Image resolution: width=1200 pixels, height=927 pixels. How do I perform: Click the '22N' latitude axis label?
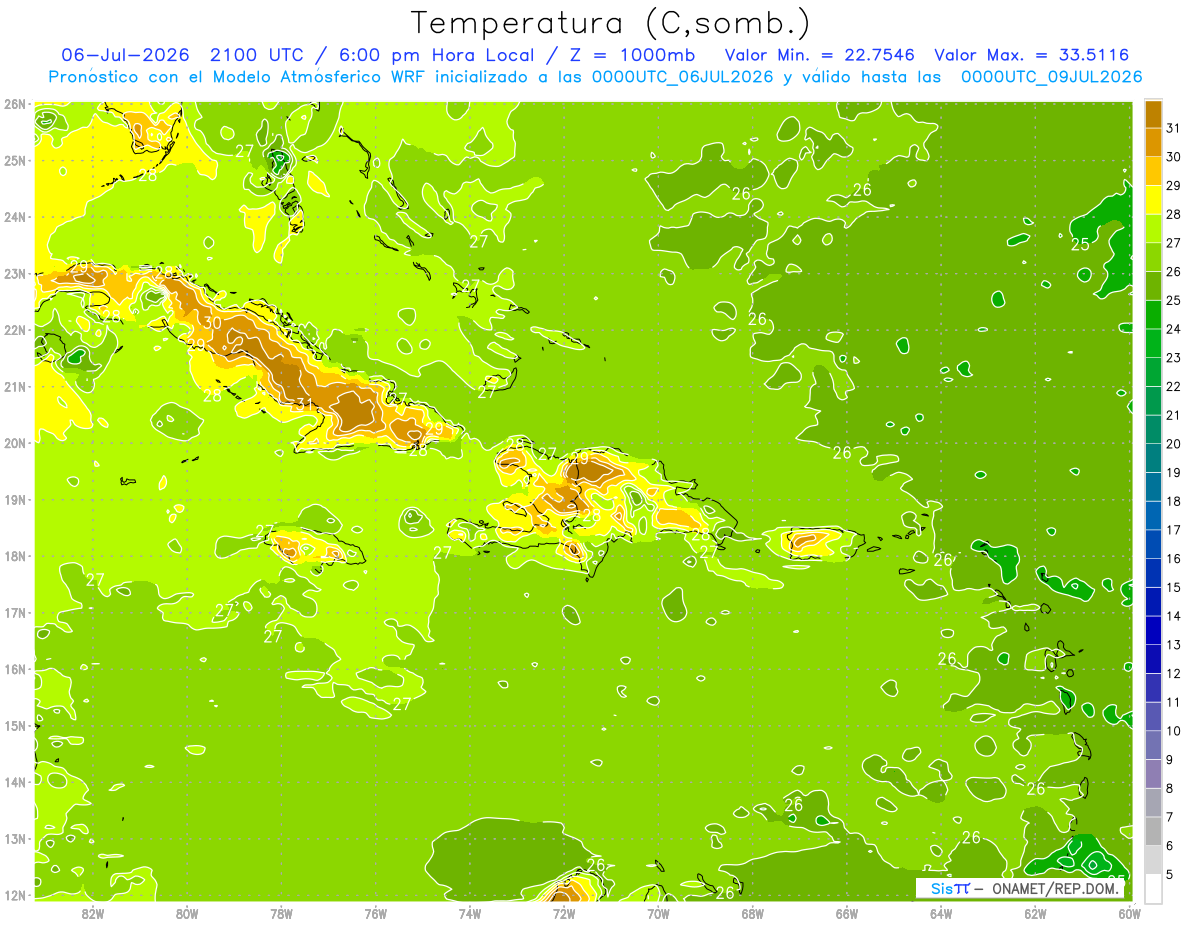point(15,330)
